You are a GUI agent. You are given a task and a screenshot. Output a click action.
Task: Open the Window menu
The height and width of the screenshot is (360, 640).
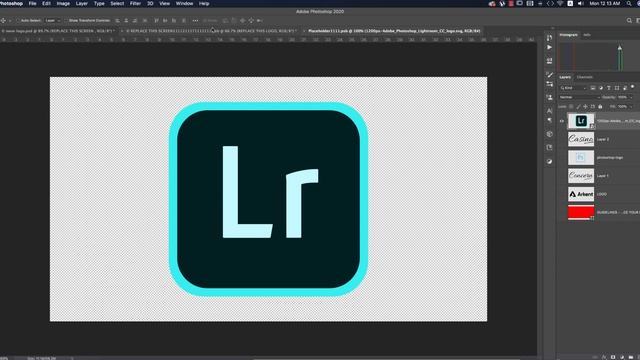(184, 3)
